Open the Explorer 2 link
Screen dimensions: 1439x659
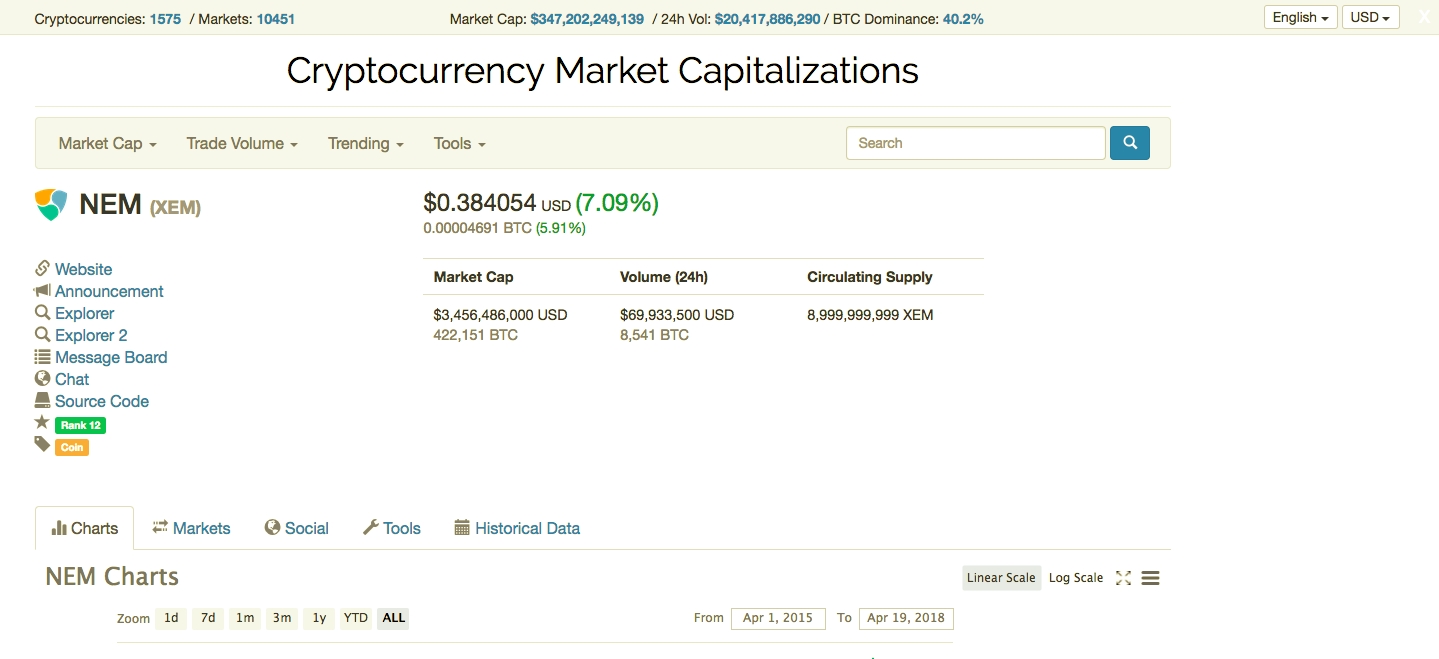(x=91, y=335)
